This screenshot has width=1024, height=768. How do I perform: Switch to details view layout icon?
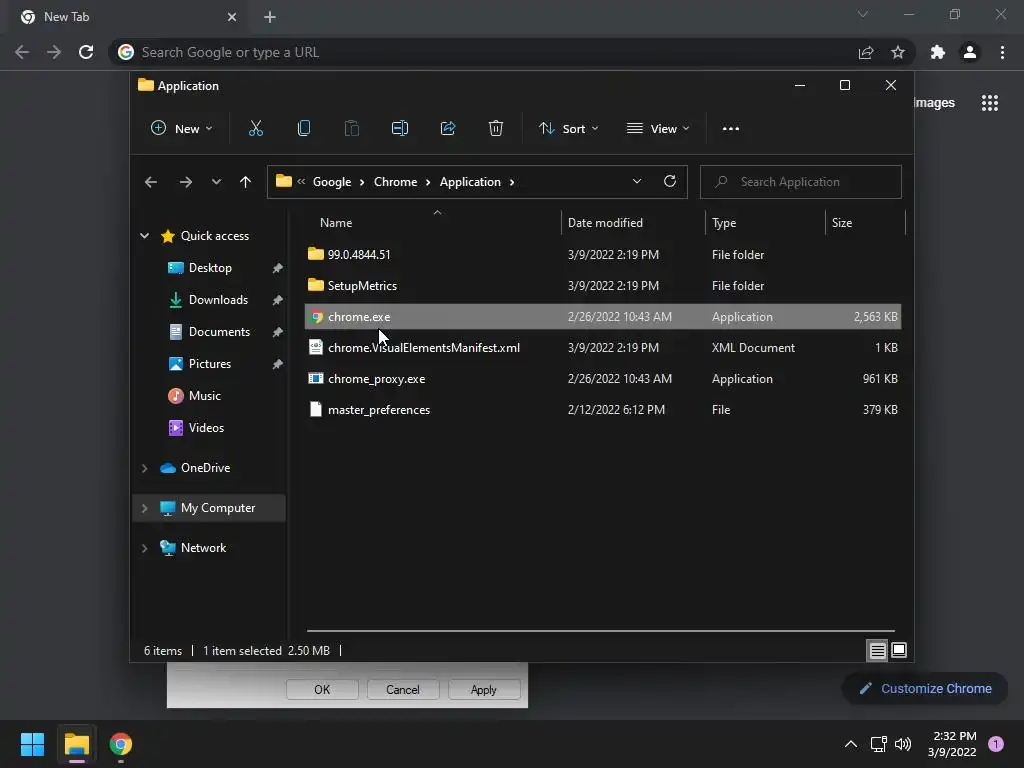pos(877,650)
